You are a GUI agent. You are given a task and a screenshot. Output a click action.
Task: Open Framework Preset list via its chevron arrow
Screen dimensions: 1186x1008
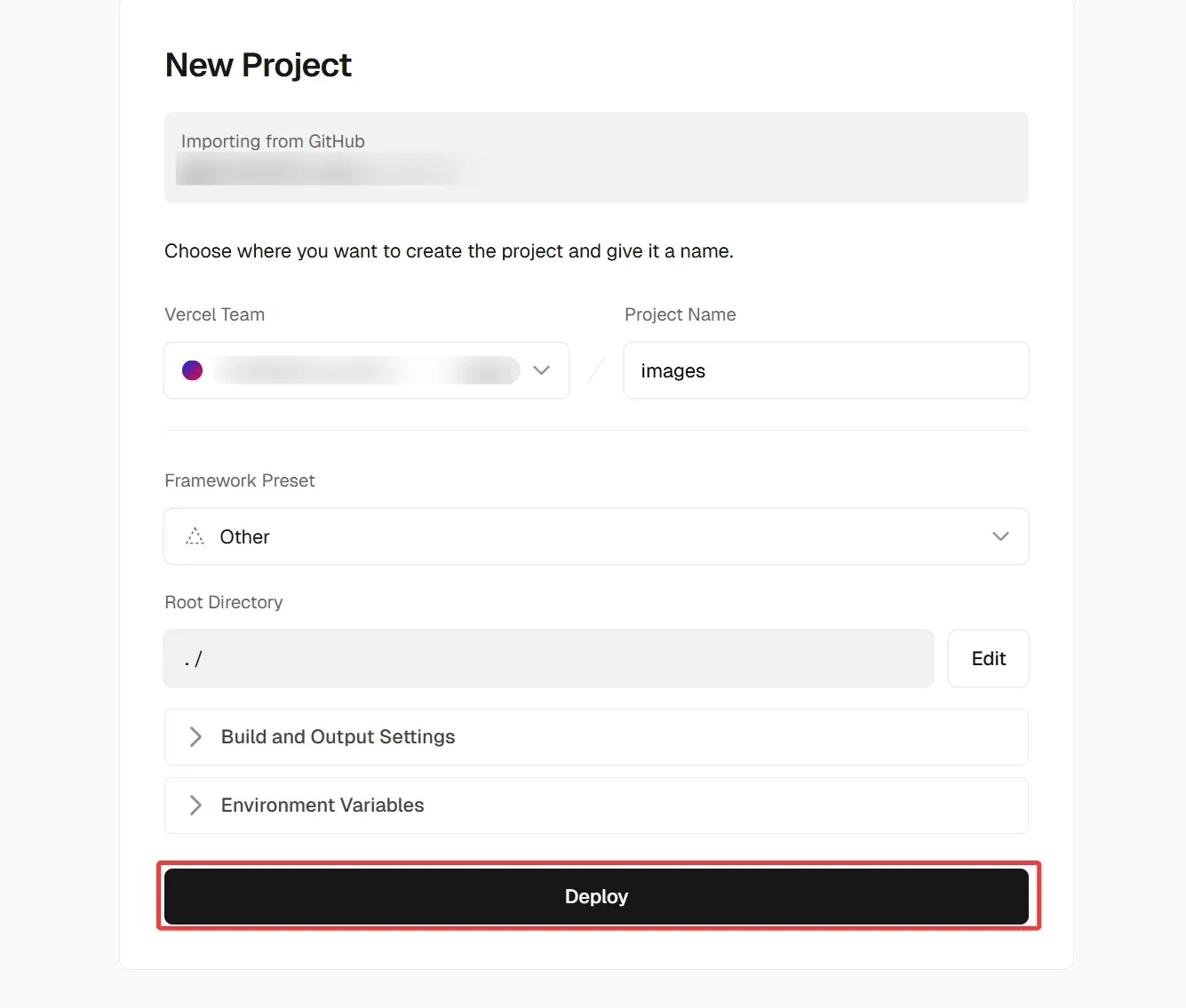pyautogui.click(x=1000, y=536)
